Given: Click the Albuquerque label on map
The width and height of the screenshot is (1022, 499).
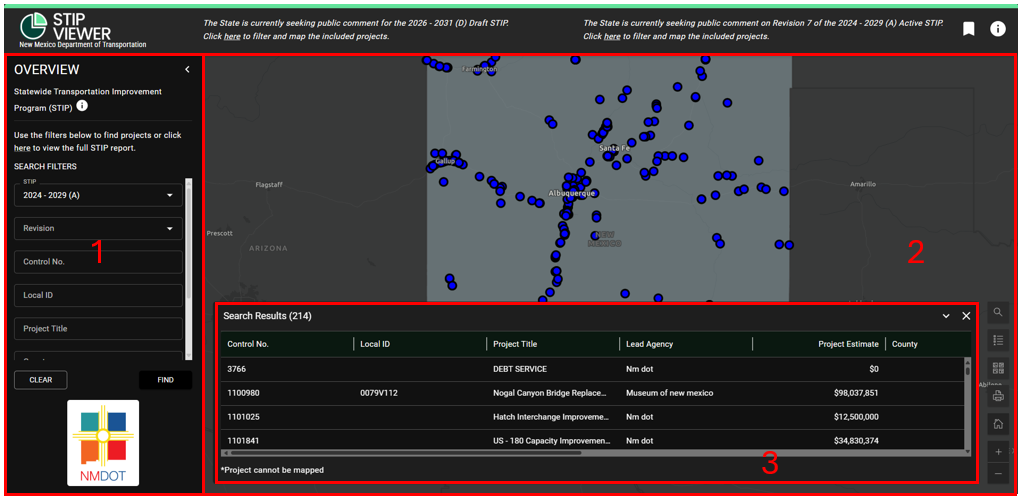Looking at the screenshot, I should (572, 193).
